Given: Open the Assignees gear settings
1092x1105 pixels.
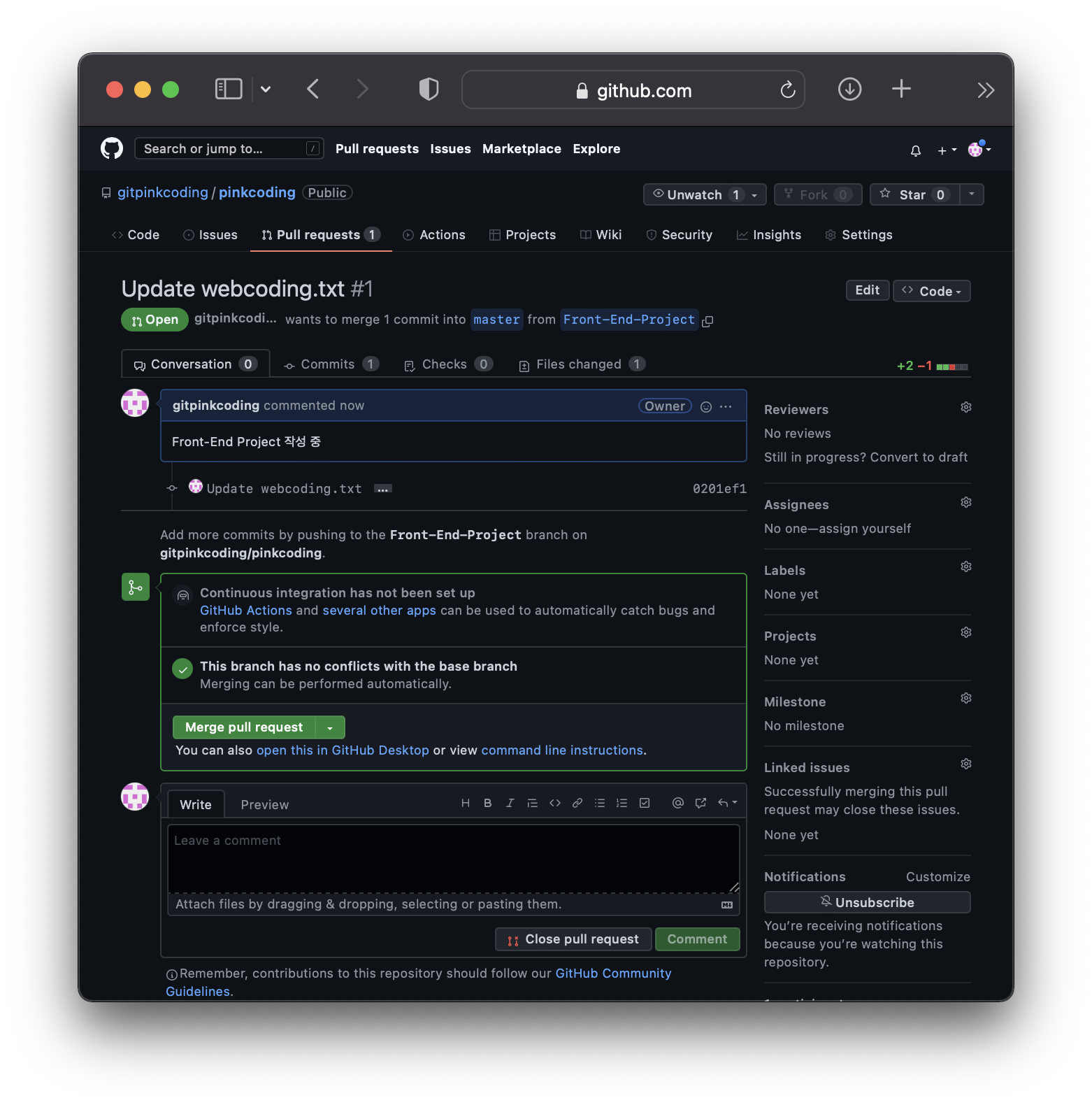Looking at the screenshot, I should coord(966,502).
